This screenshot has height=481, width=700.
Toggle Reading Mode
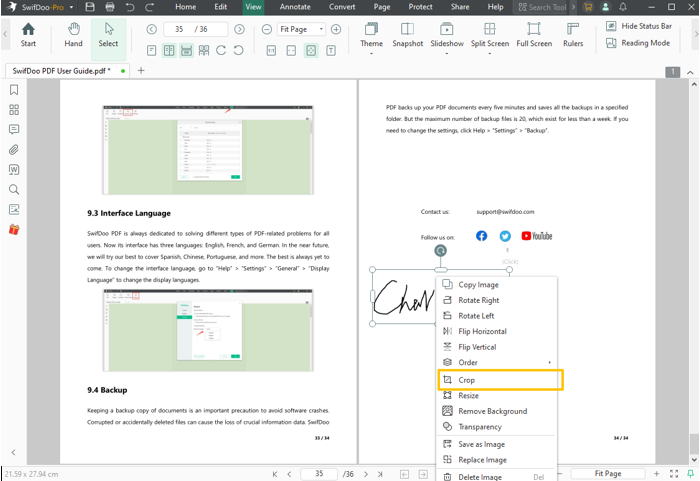(638, 43)
